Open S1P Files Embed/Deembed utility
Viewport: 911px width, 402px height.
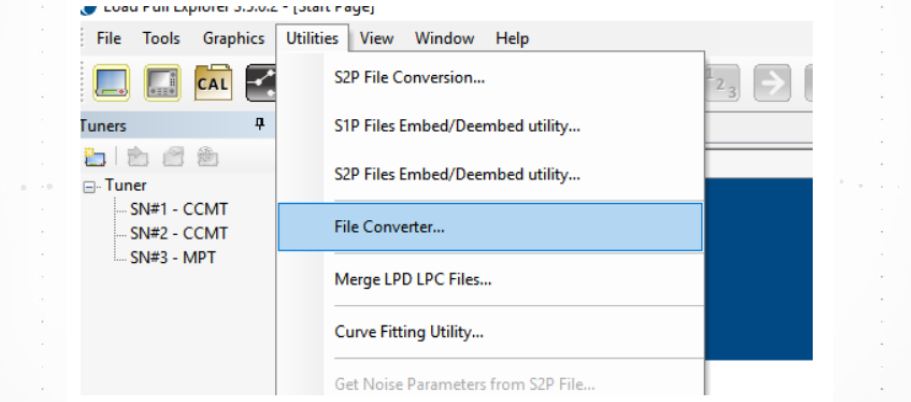tap(457, 126)
